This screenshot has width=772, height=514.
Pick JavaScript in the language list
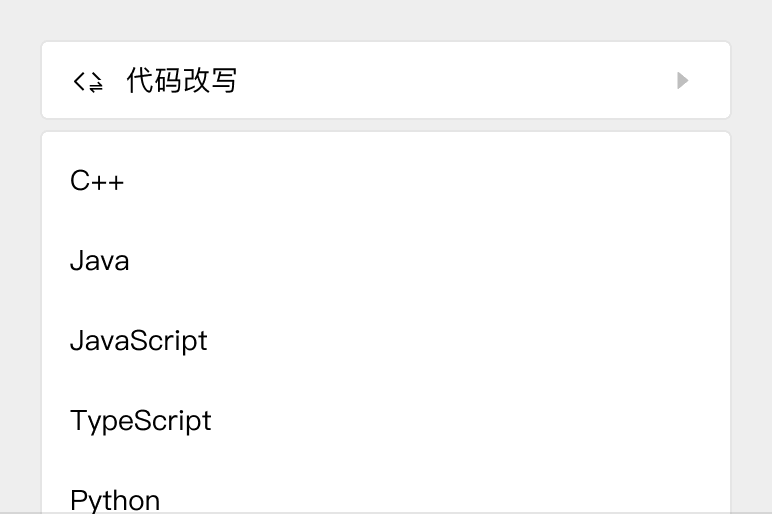pos(139,341)
